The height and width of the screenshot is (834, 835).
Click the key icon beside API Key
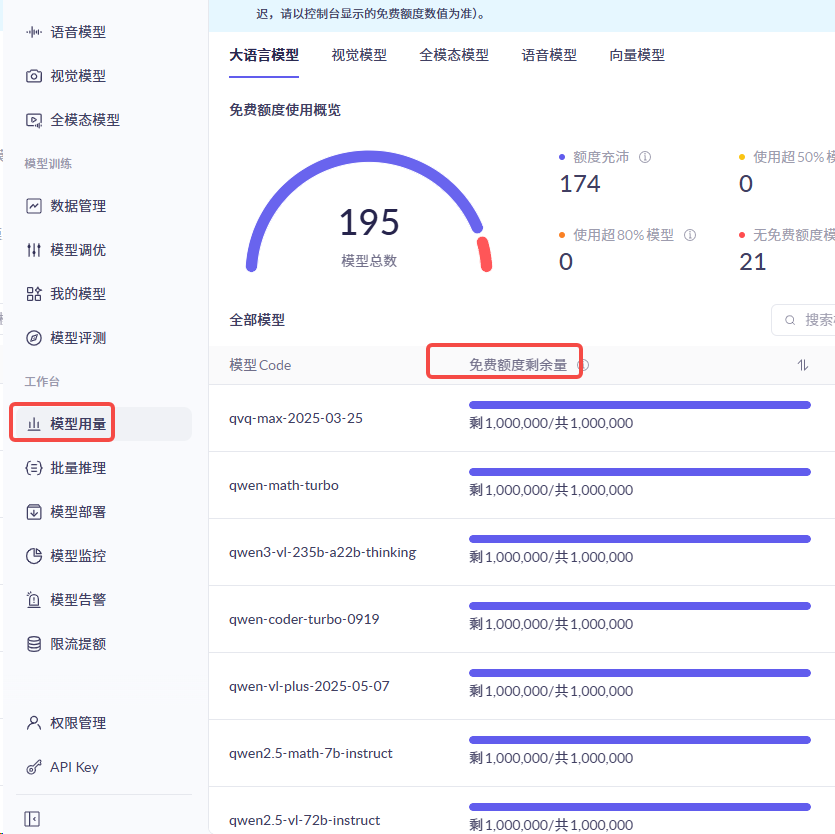[34, 767]
